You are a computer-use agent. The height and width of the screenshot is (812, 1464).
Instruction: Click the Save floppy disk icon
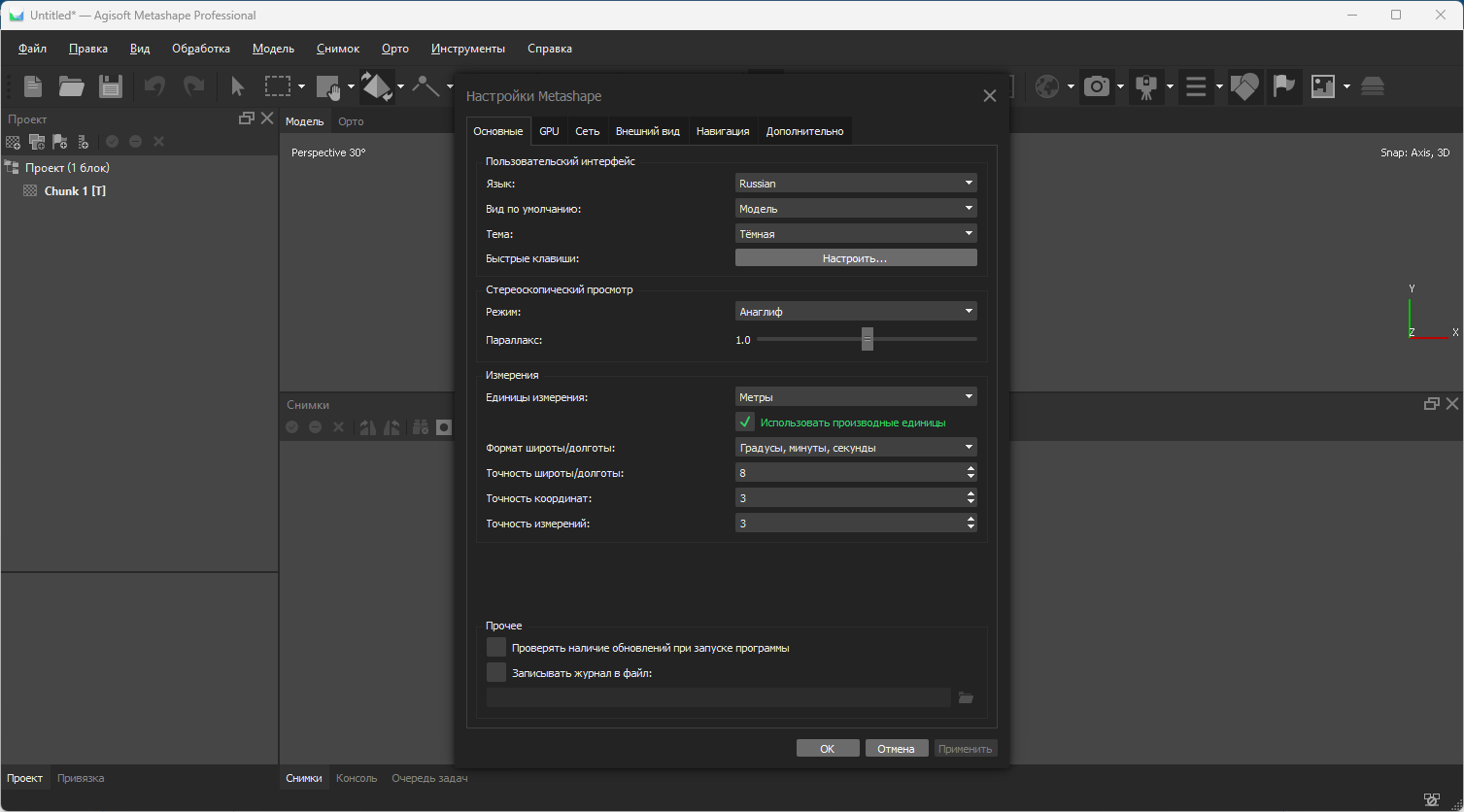tap(111, 86)
